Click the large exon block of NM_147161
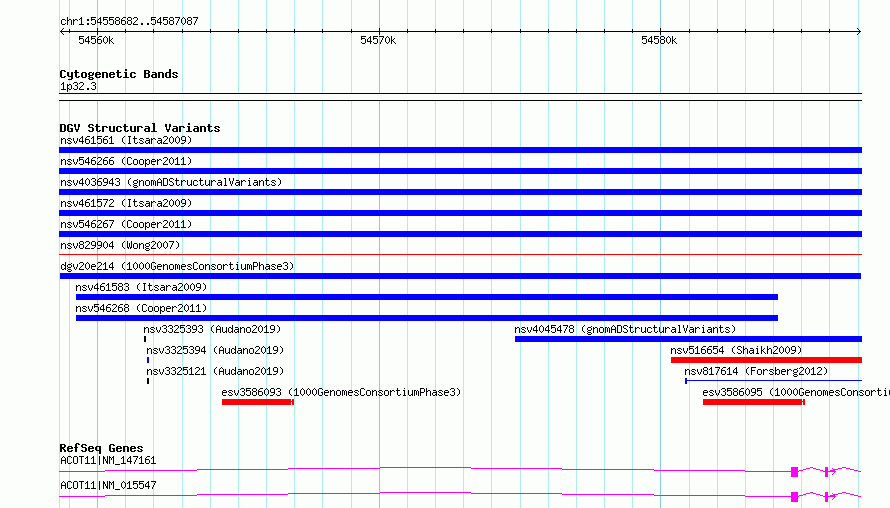 (x=795, y=472)
